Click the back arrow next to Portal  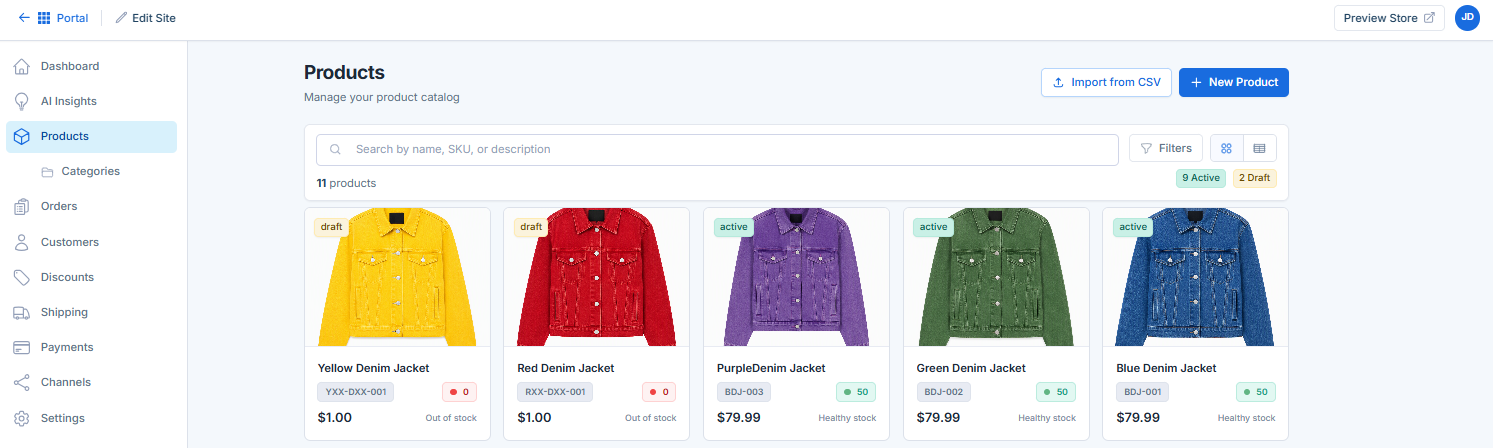coord(24,18)
